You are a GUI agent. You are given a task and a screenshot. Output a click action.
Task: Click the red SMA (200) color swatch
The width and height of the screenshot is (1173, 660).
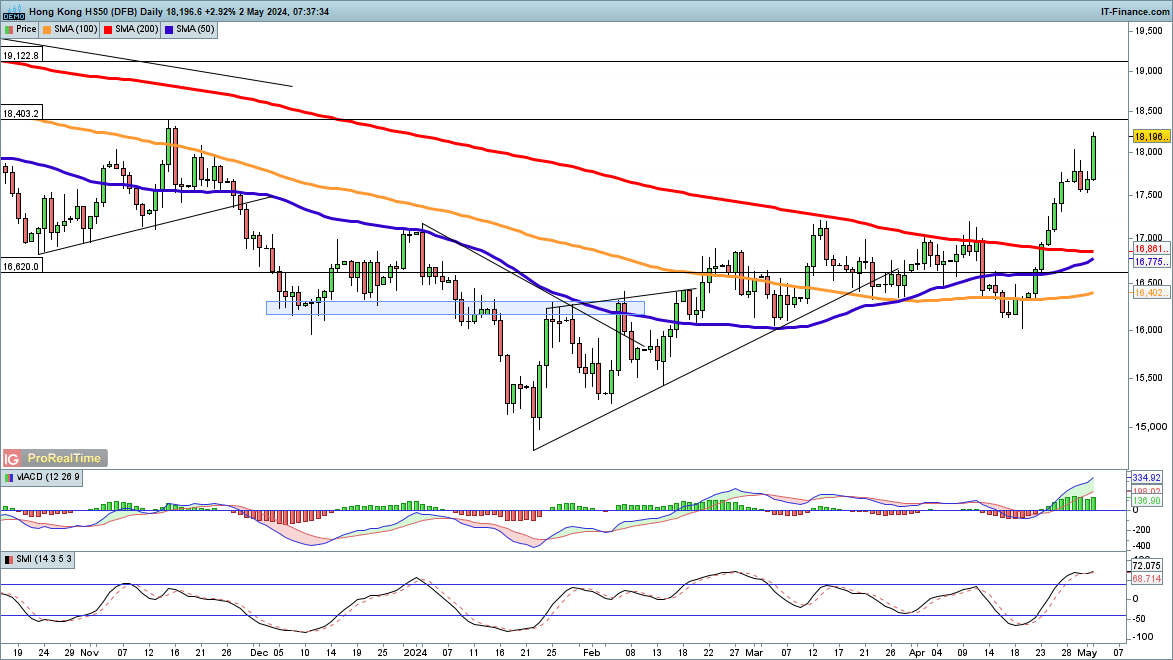[x=107, y=30]
